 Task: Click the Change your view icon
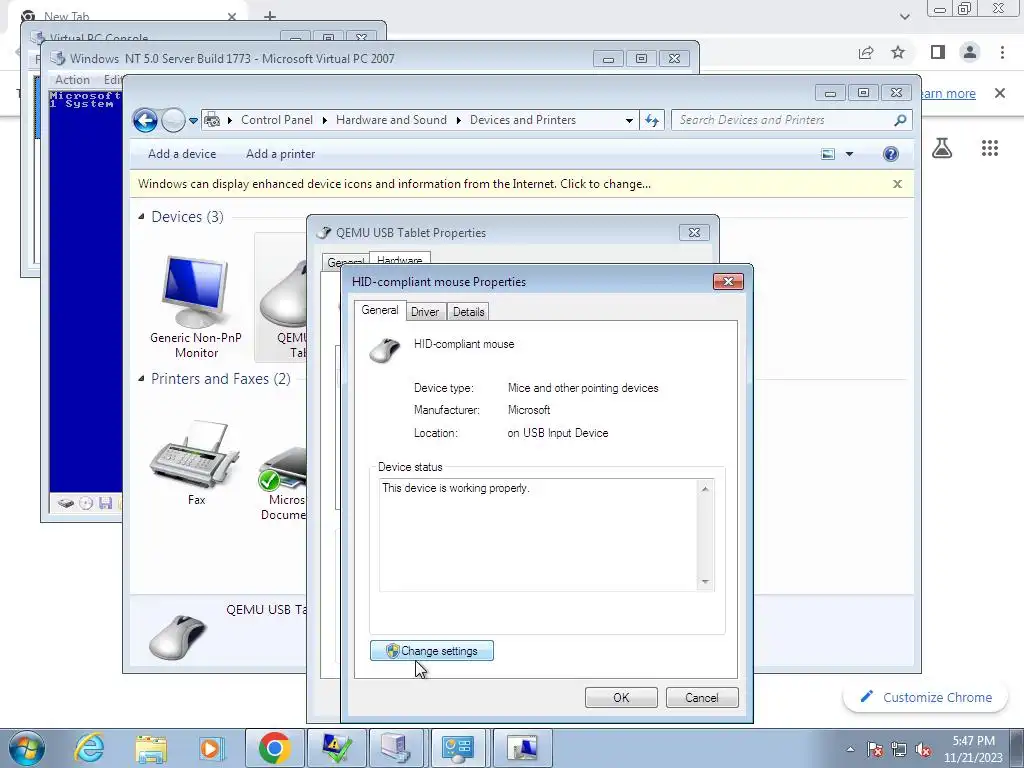click(828, 154)
